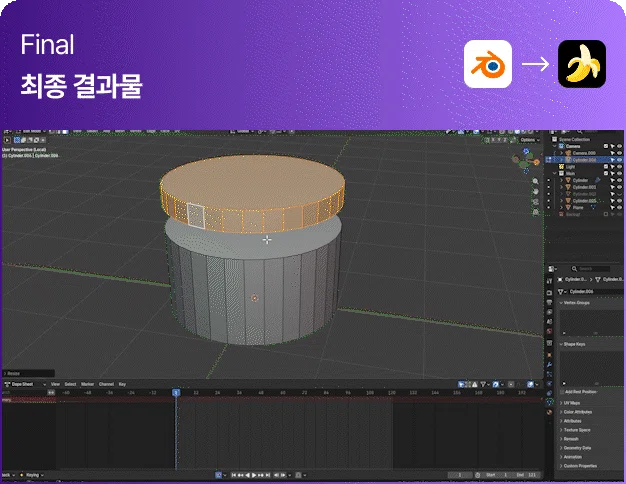
Task: Open Dope Sheet Marker menu
Action: click(x=87, y=384)
